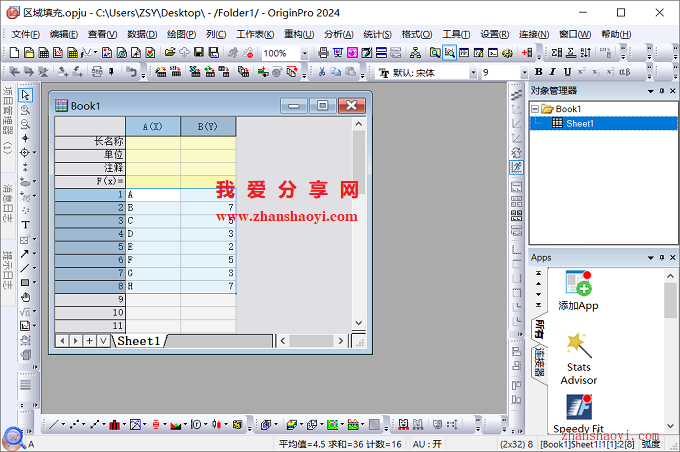Open the 工作表(K) menu
Screen dimensions: 680x452
tap(255, 34)
